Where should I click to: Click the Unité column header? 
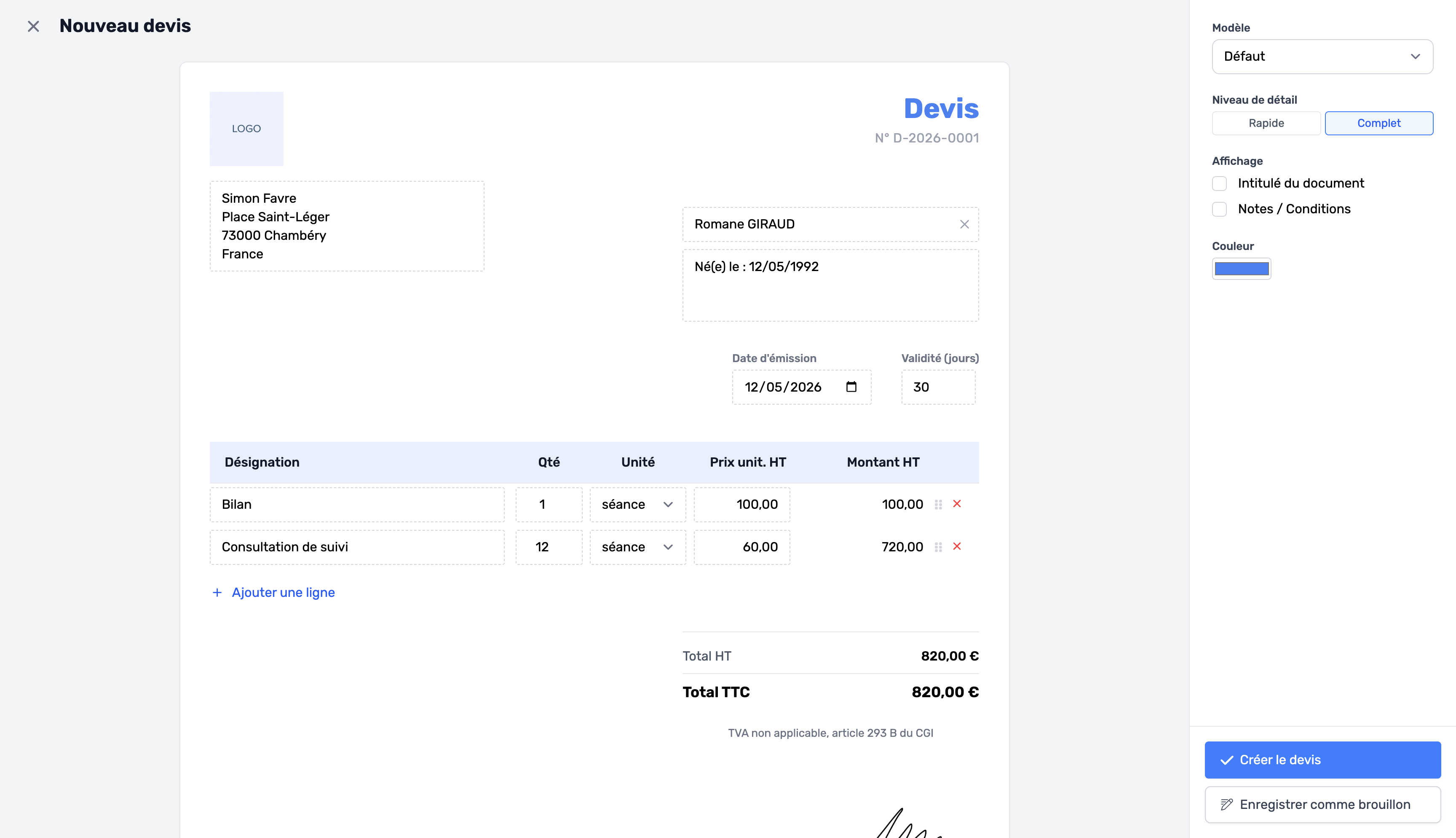638,462
